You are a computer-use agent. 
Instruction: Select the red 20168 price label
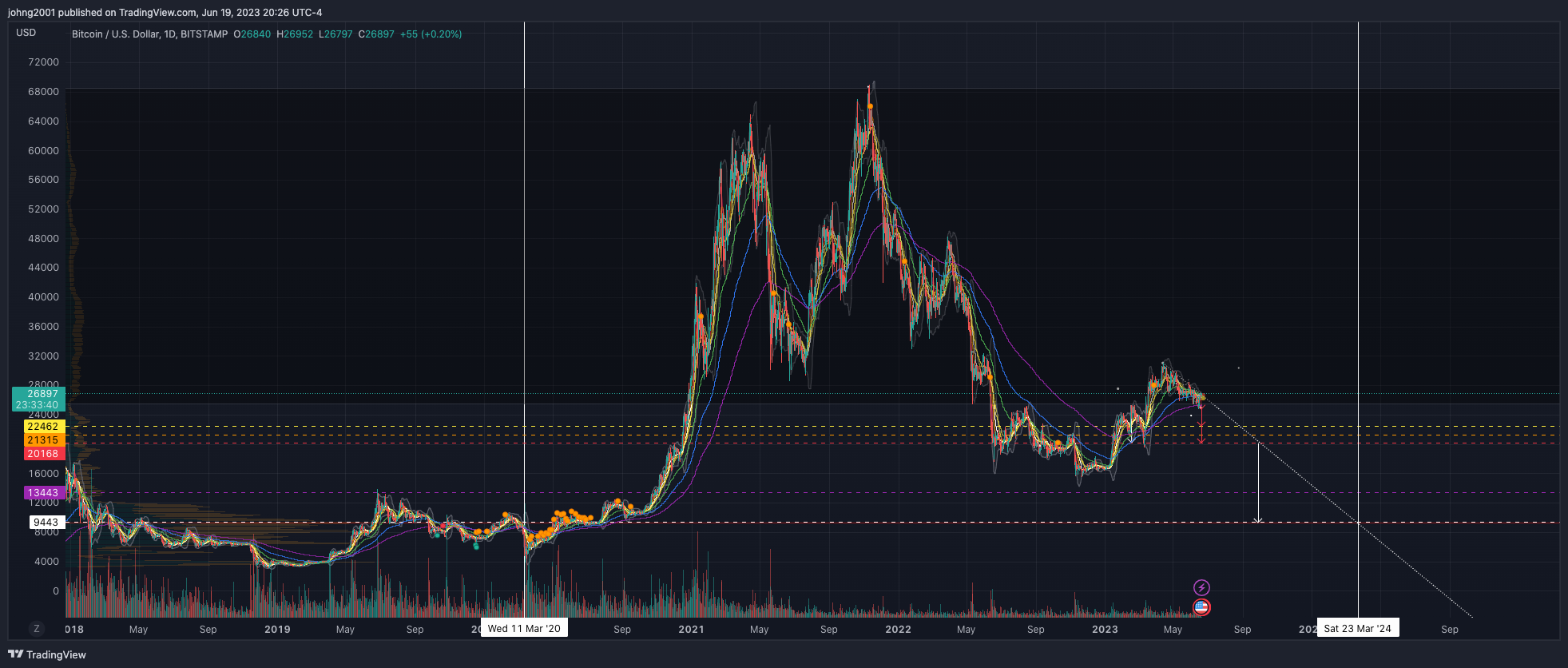pyautogui.click(x=42, y=454)
